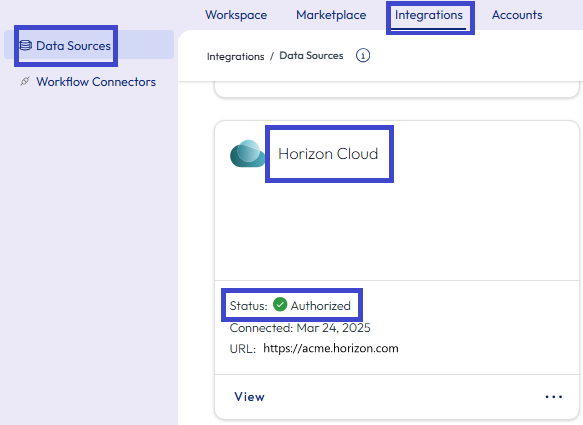Switch to the Accounts tab
This screenshot has height=425, width=583.
517,15
